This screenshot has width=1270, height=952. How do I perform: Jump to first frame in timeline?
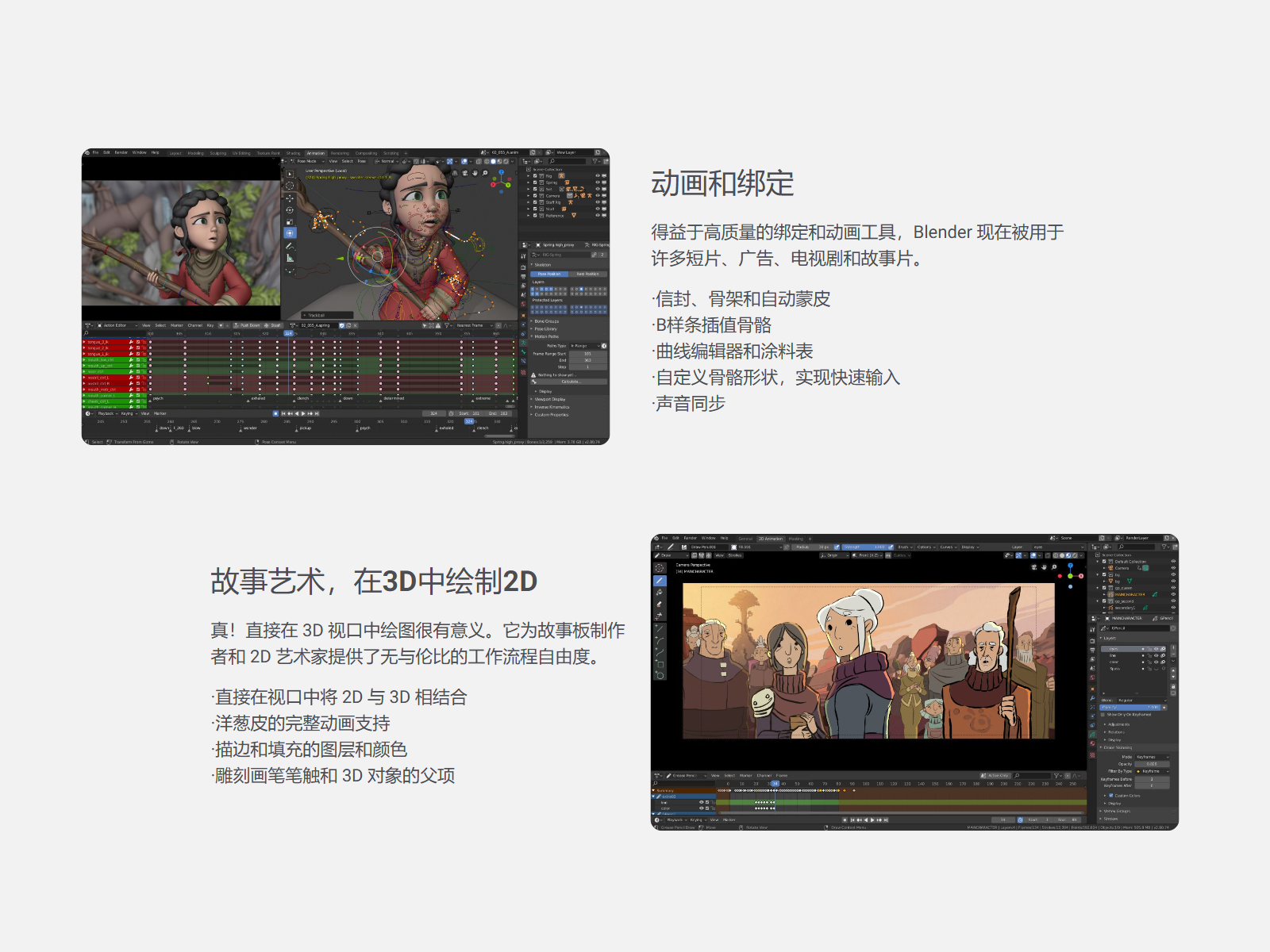pyautogui.click(x=283, y=413)
